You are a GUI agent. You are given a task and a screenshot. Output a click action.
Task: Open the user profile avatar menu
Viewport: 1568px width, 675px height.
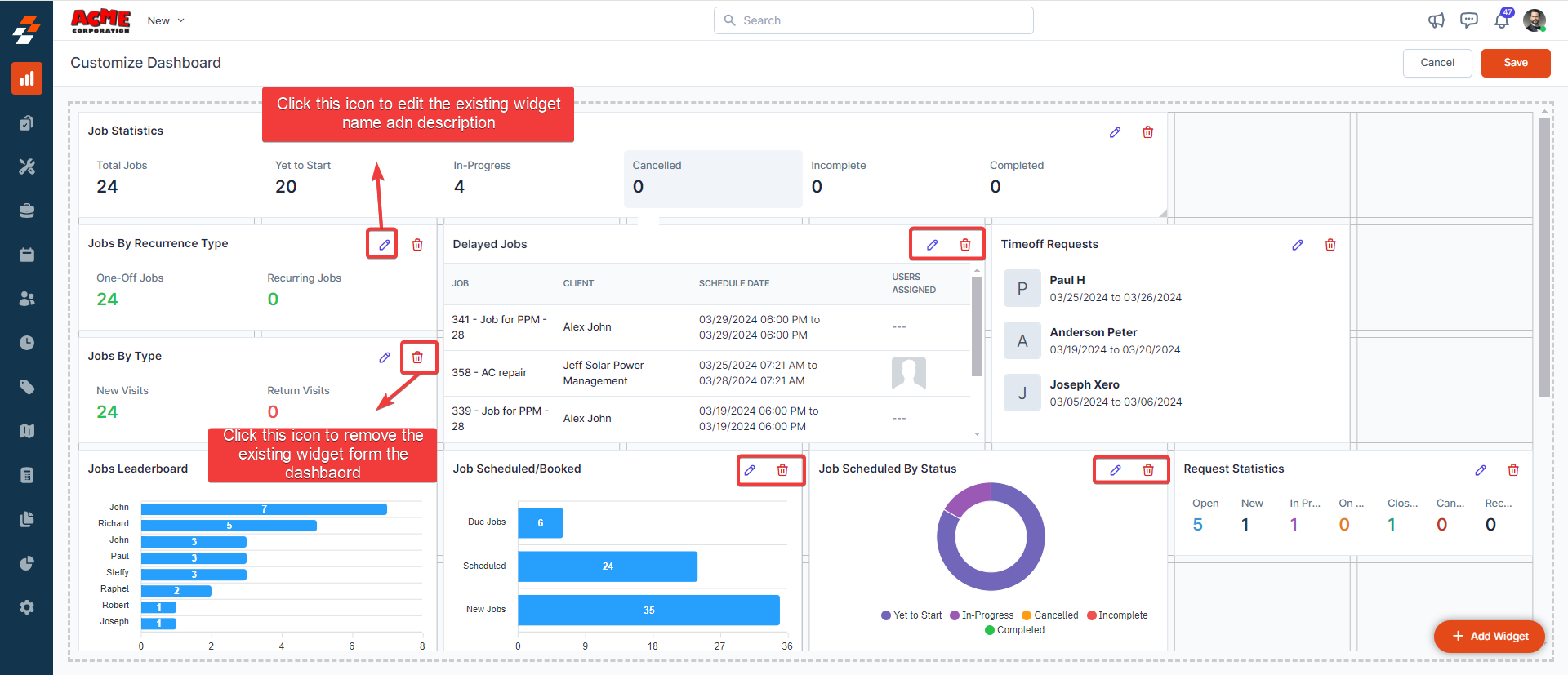pyautogui.click(x=1534, y=20)
